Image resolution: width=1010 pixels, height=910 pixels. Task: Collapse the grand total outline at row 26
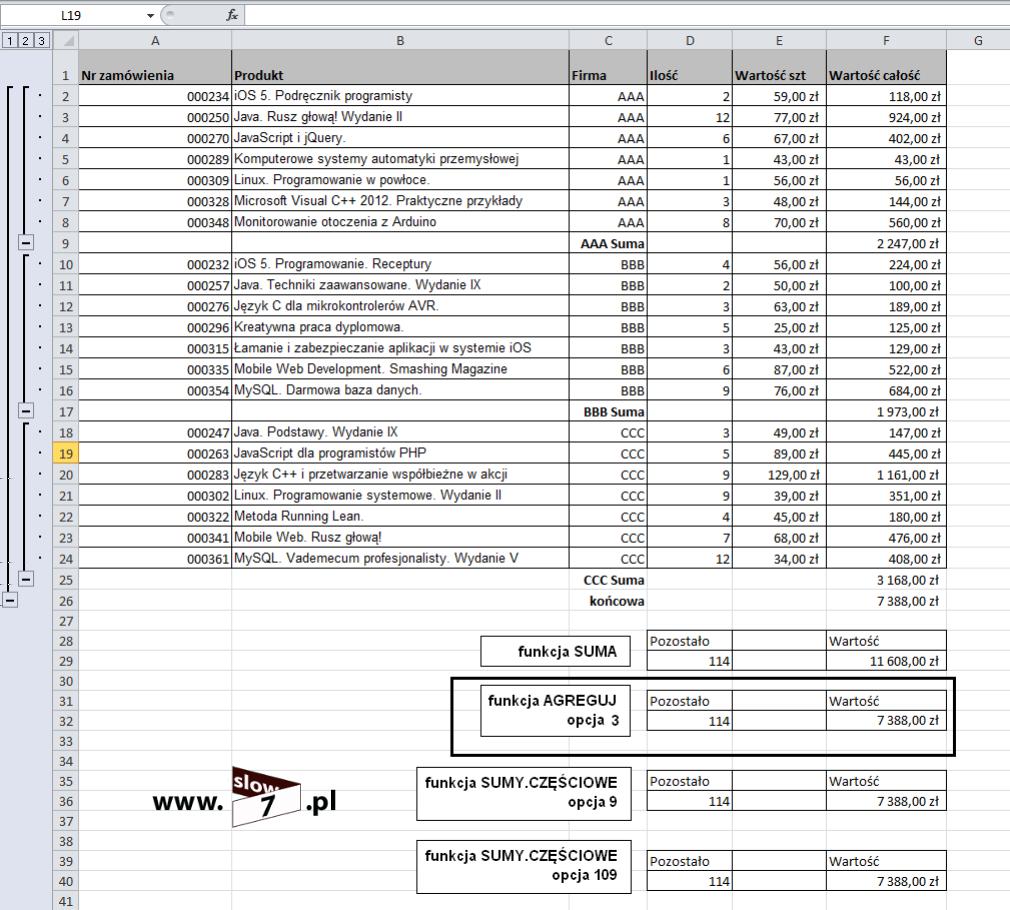point(10,600)
